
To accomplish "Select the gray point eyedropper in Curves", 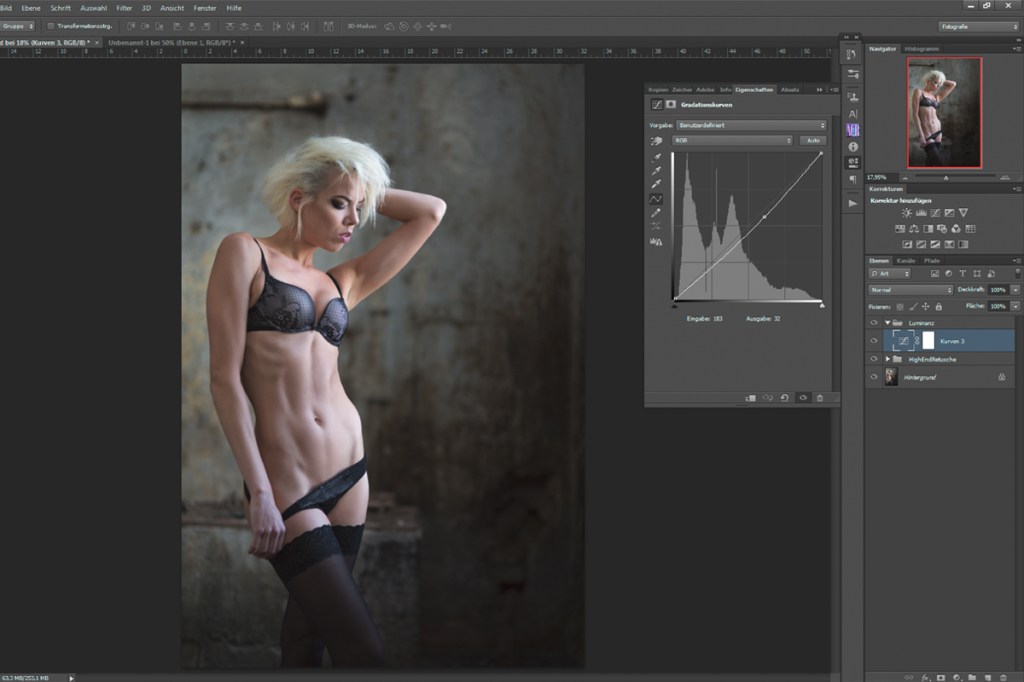I will 656,171.
